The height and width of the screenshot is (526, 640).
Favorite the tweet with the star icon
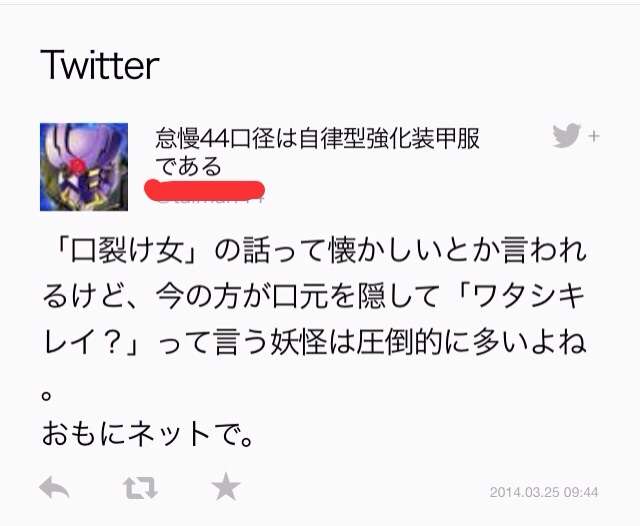click(x=226, y=486)
